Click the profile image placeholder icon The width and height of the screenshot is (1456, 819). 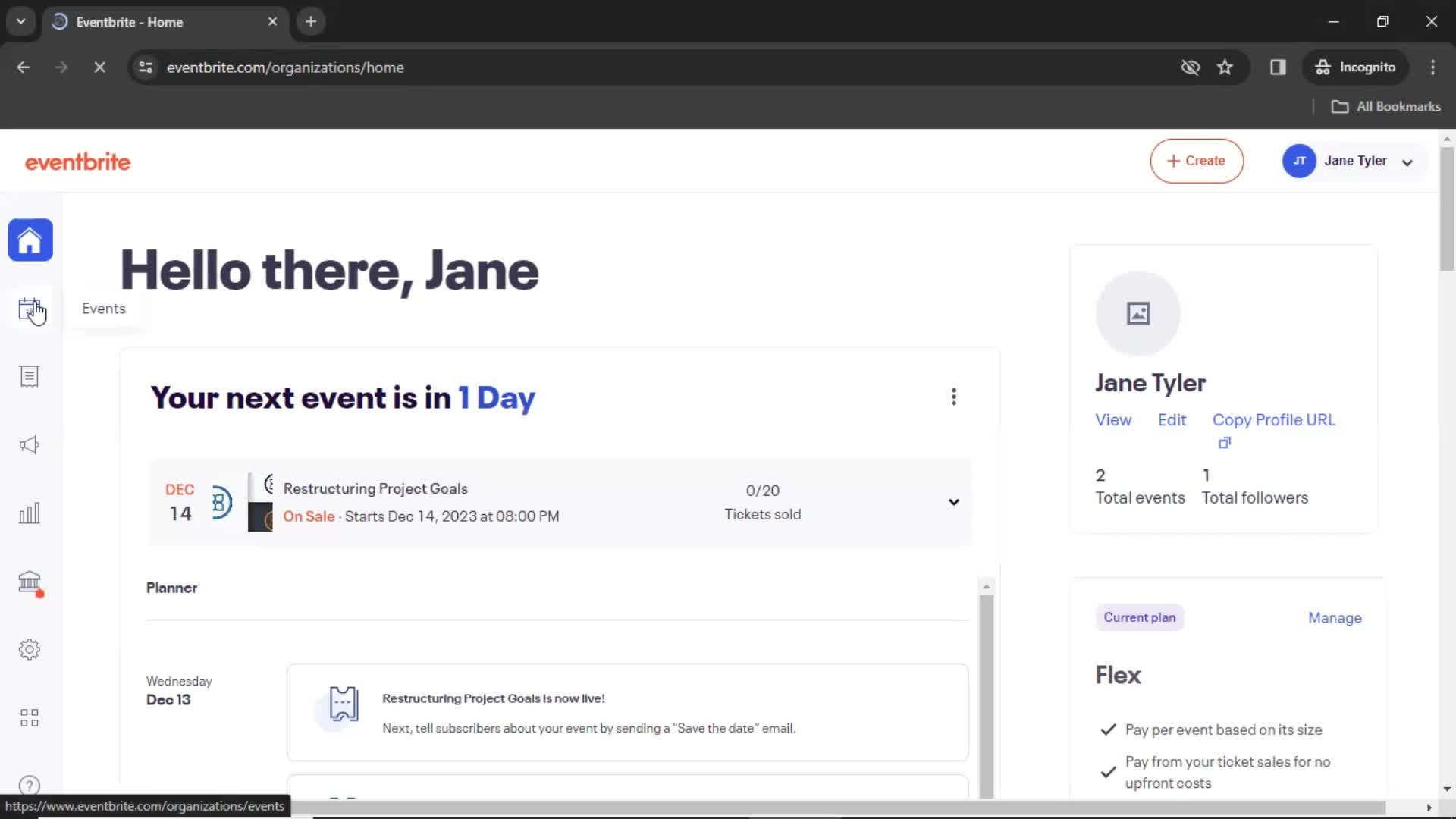(x=1138, y=313)
